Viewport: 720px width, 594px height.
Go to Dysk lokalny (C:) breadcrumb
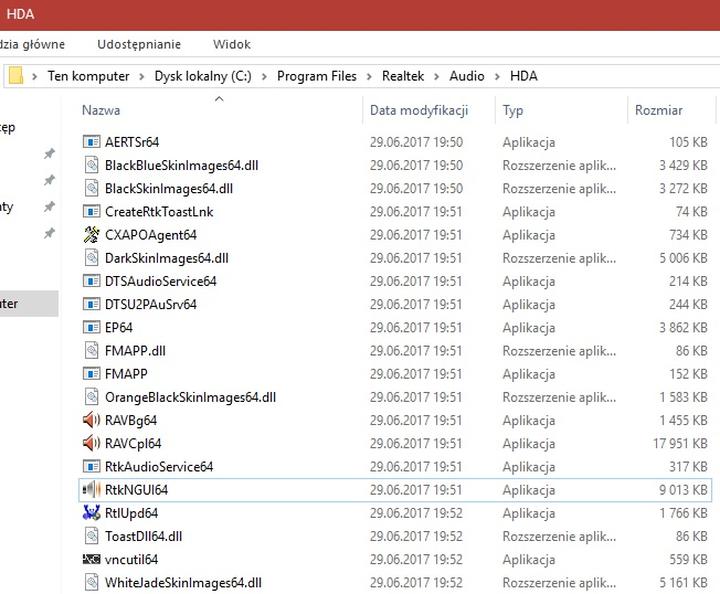[203, 76]
